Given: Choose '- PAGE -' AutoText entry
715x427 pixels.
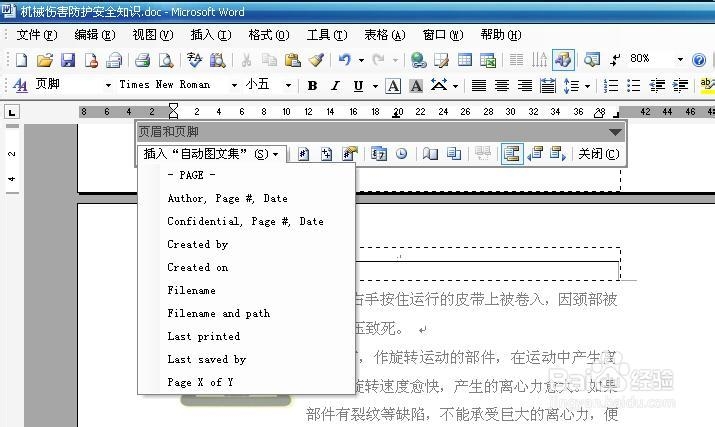Looking at the screenshot, I should 246,175.
